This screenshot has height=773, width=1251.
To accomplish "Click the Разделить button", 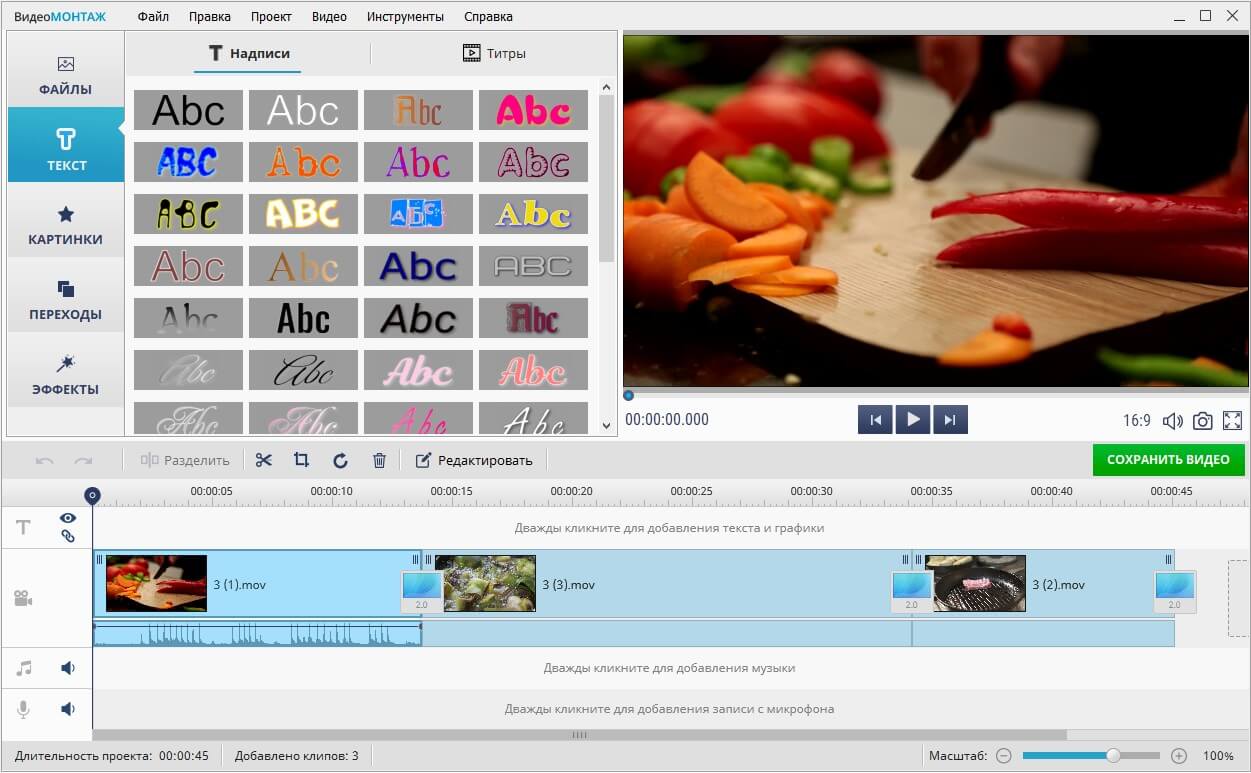I will 186,460.
